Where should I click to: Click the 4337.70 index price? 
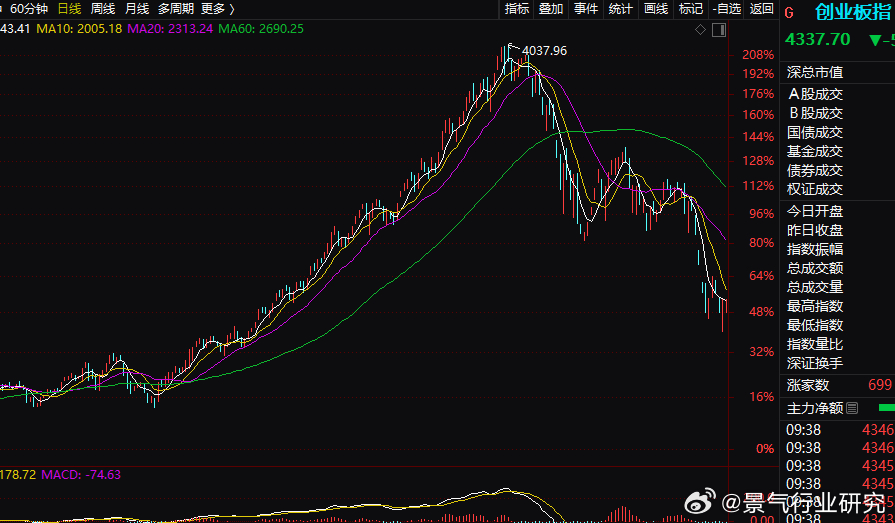(817, 39)
